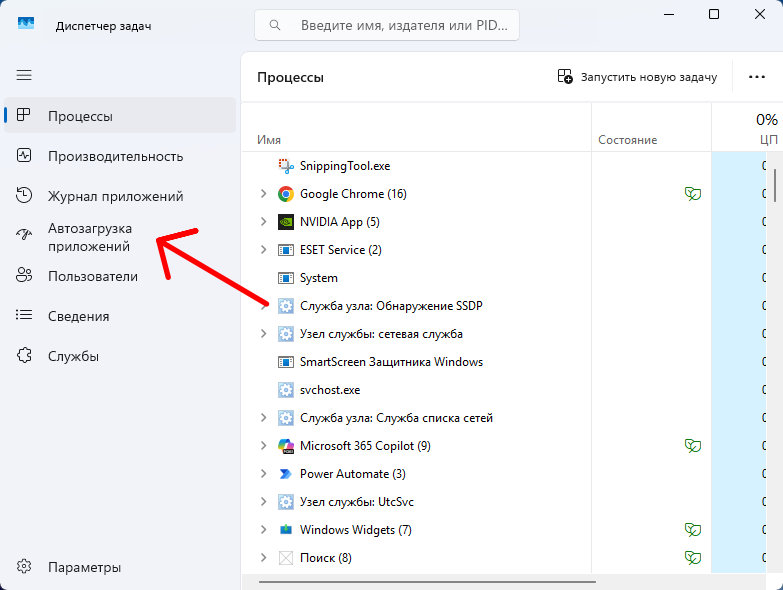
Task: Expand the Поиск (8) group
Action: [x=263, y=558]
